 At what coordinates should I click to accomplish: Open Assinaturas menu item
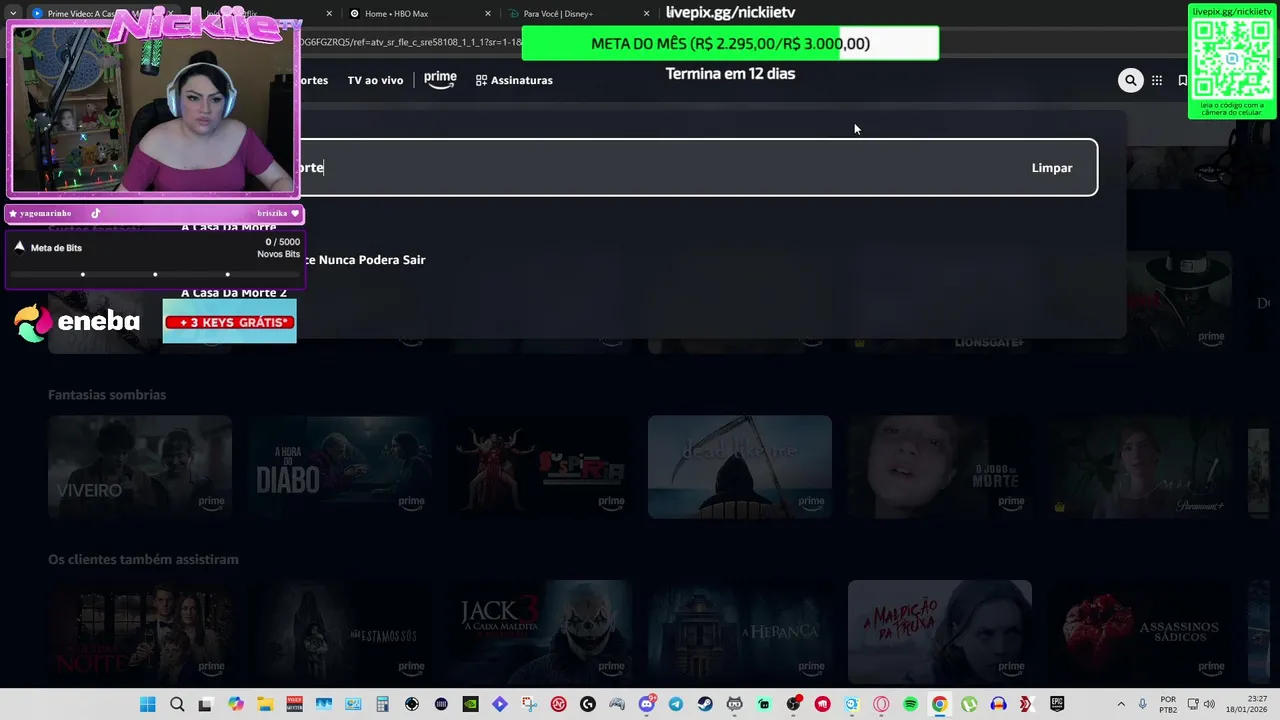514,80
